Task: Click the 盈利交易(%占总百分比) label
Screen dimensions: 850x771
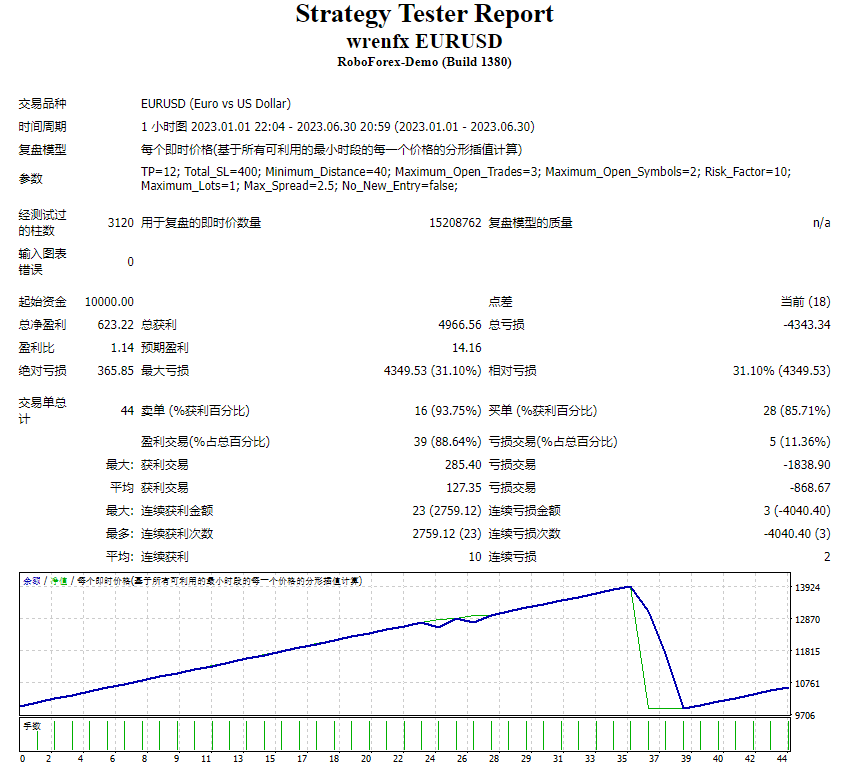Action: (x=205, y=442)
